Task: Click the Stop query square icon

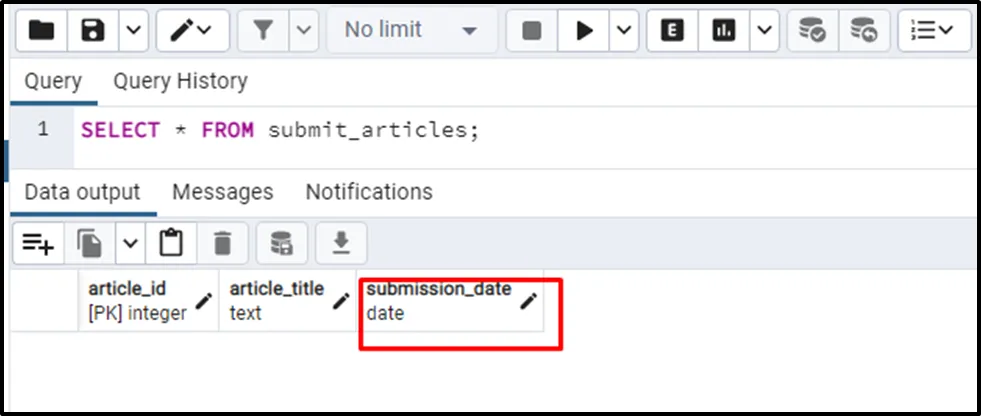Action: pos(532,31)
